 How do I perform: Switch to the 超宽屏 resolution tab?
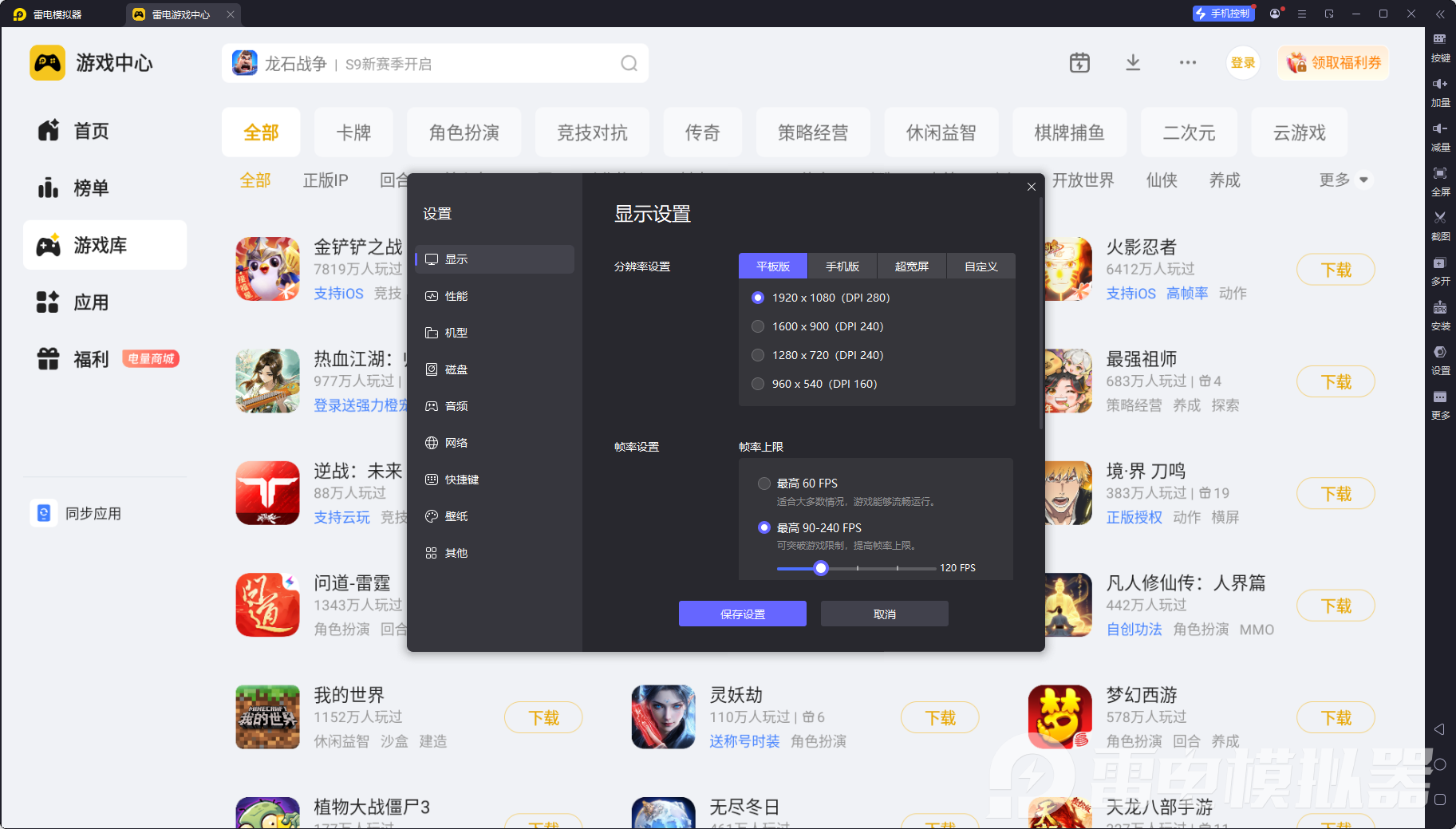[x=912, y=266]
